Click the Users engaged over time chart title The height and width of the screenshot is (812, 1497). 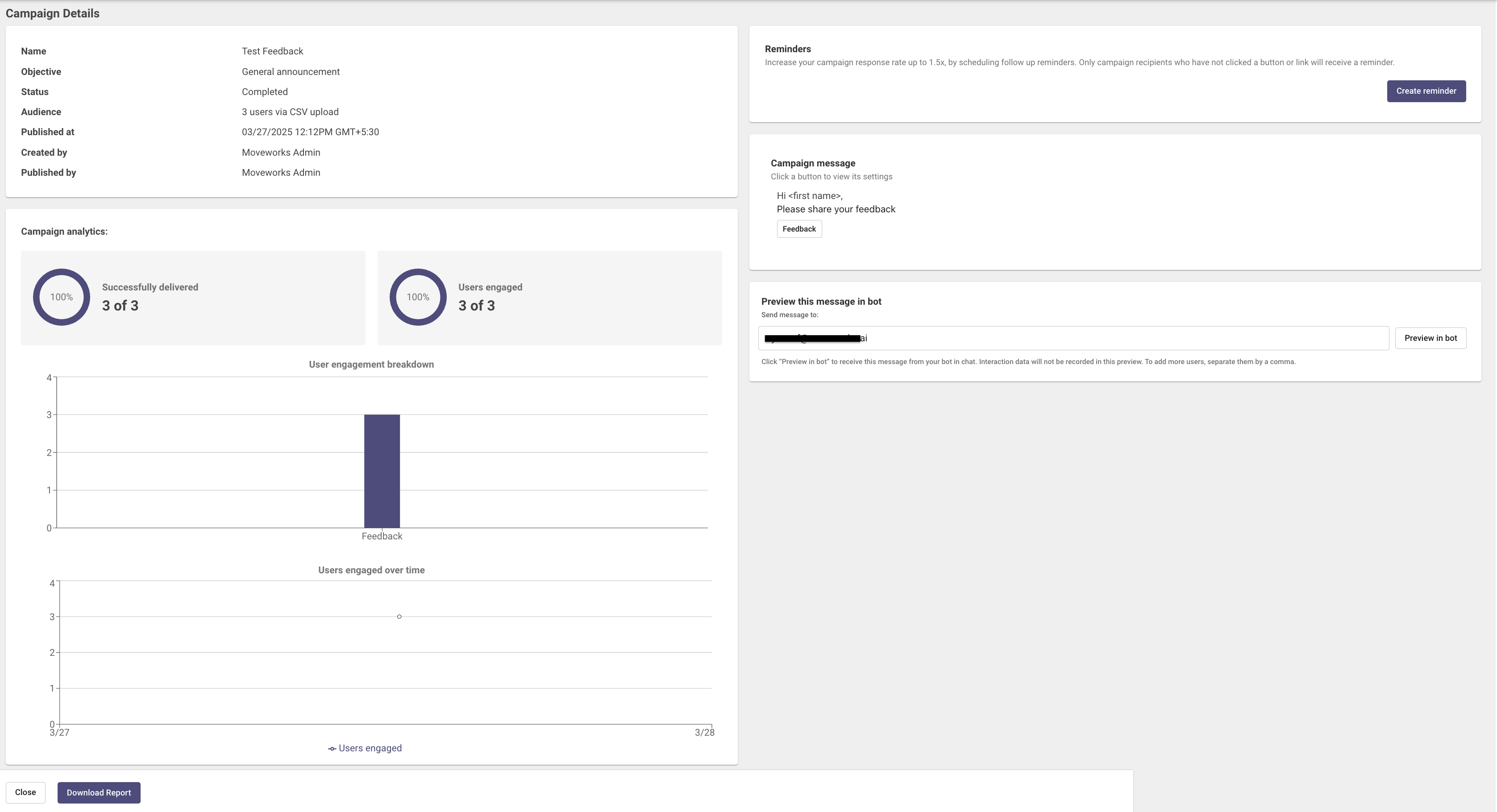(371, 570)
